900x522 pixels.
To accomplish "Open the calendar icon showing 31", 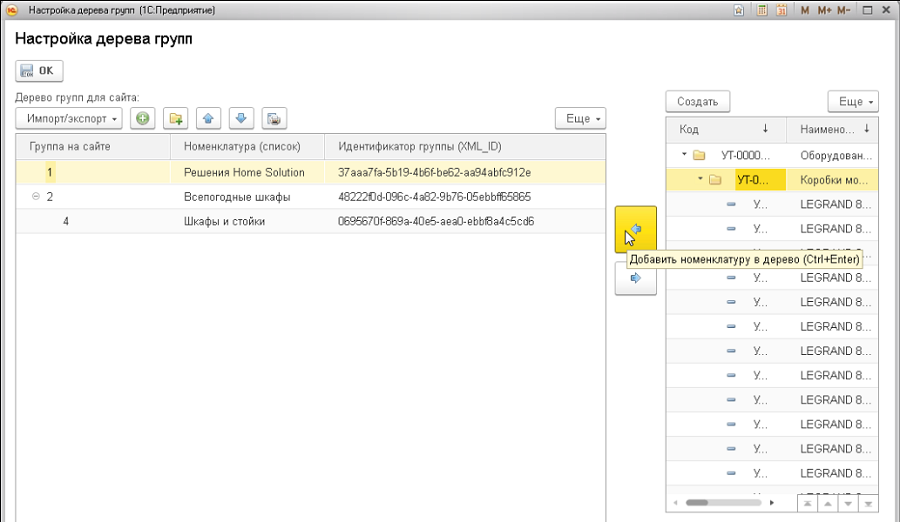I will point(781,10).
